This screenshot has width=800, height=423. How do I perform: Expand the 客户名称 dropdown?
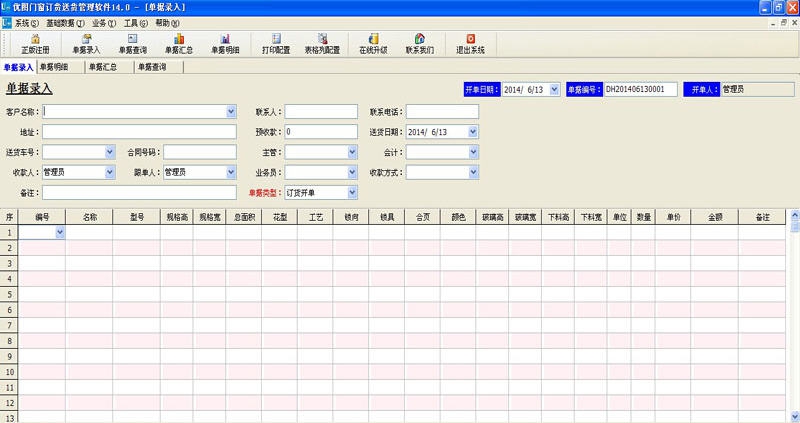(x=231, y=111)
